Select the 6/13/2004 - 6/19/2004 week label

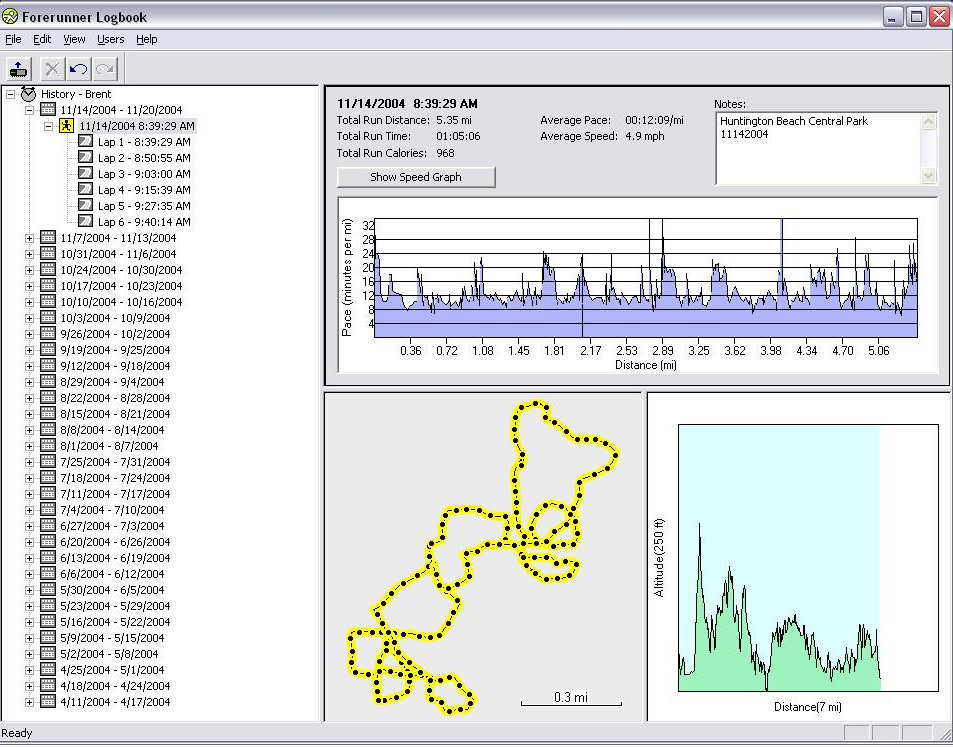(115, 557)
